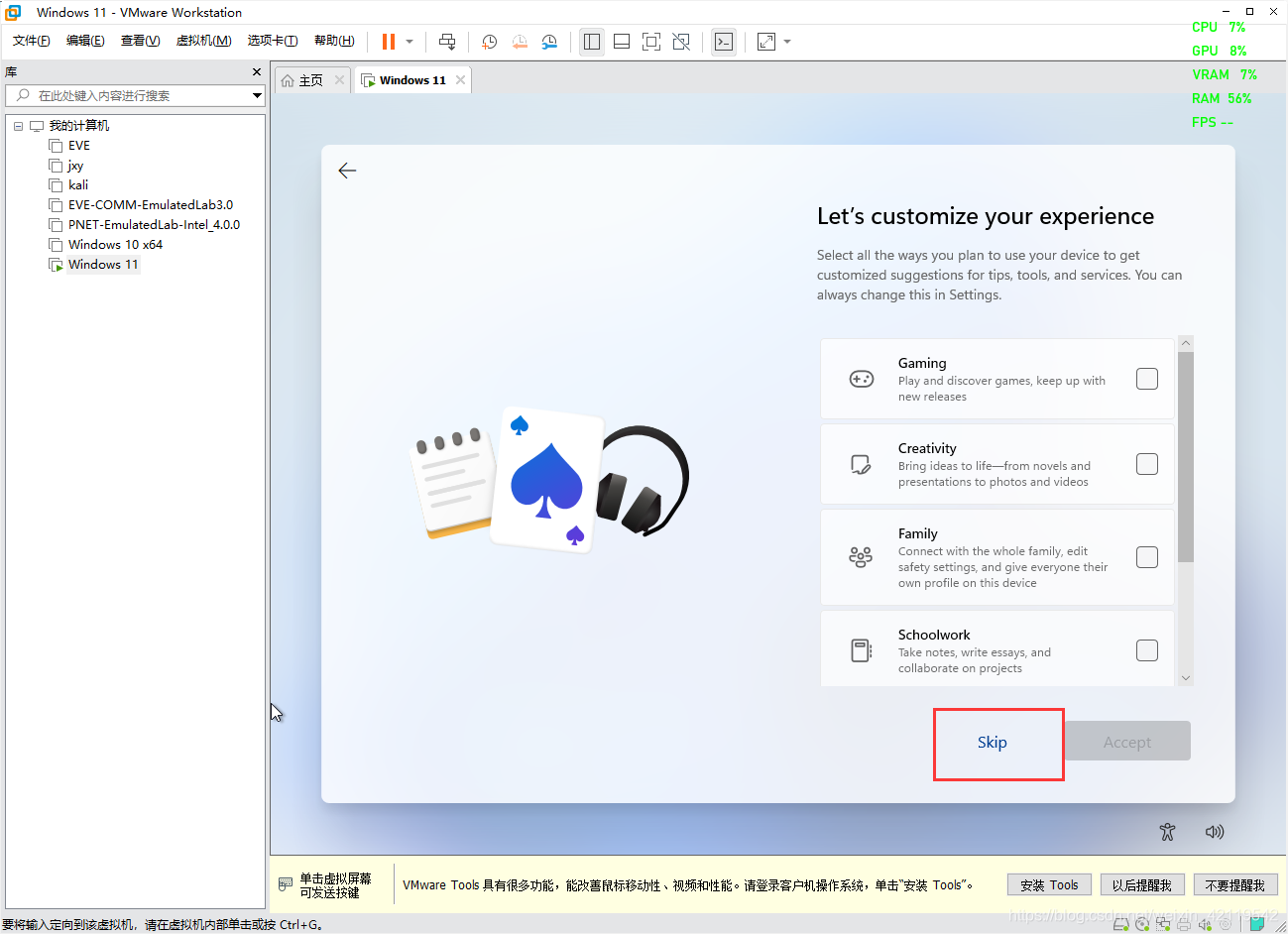
Task: Check the Creativity checkbox
Action: tap(1147, 464)
